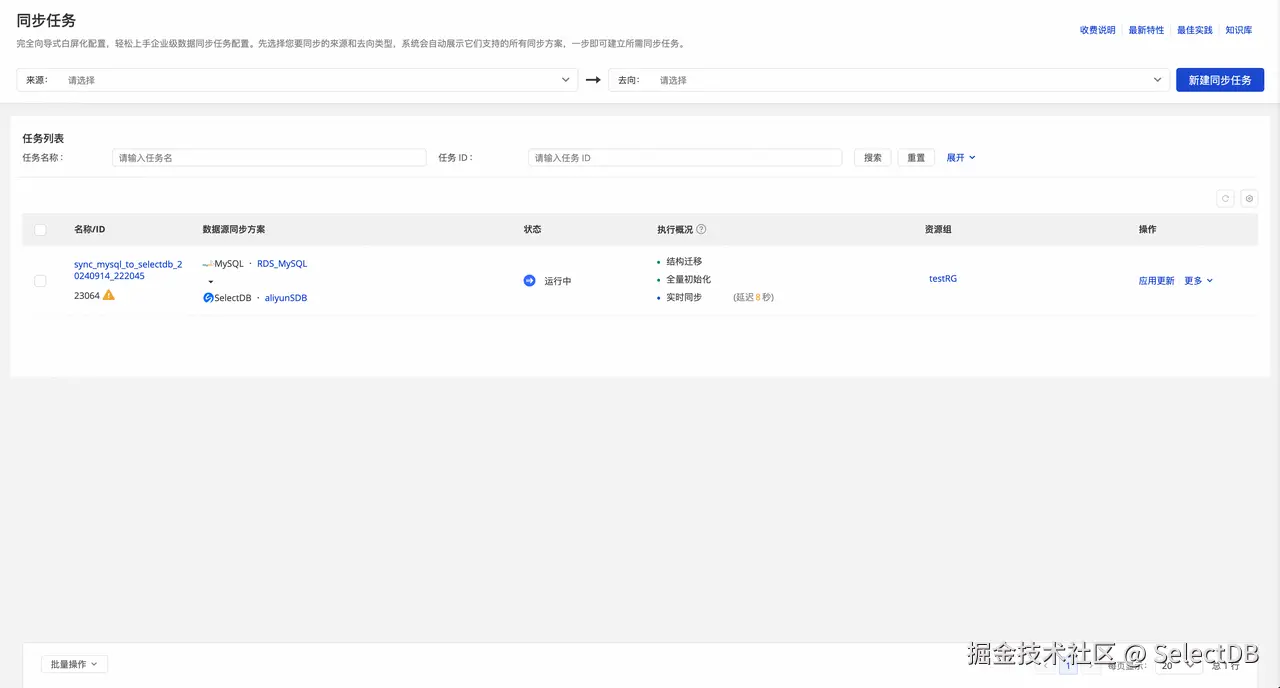Click the arrow between source and destination selectors
Image resolution: width=1280 pixels, height=688 pixels.
click(593, 80)
